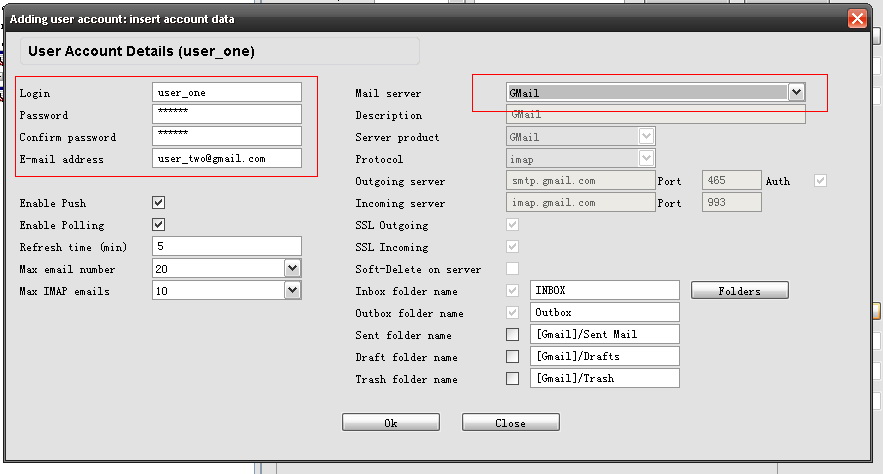This screenshot has width=883, height=474.
Task: Enable the Sent folder name checkbox
Action: point(512,334)
